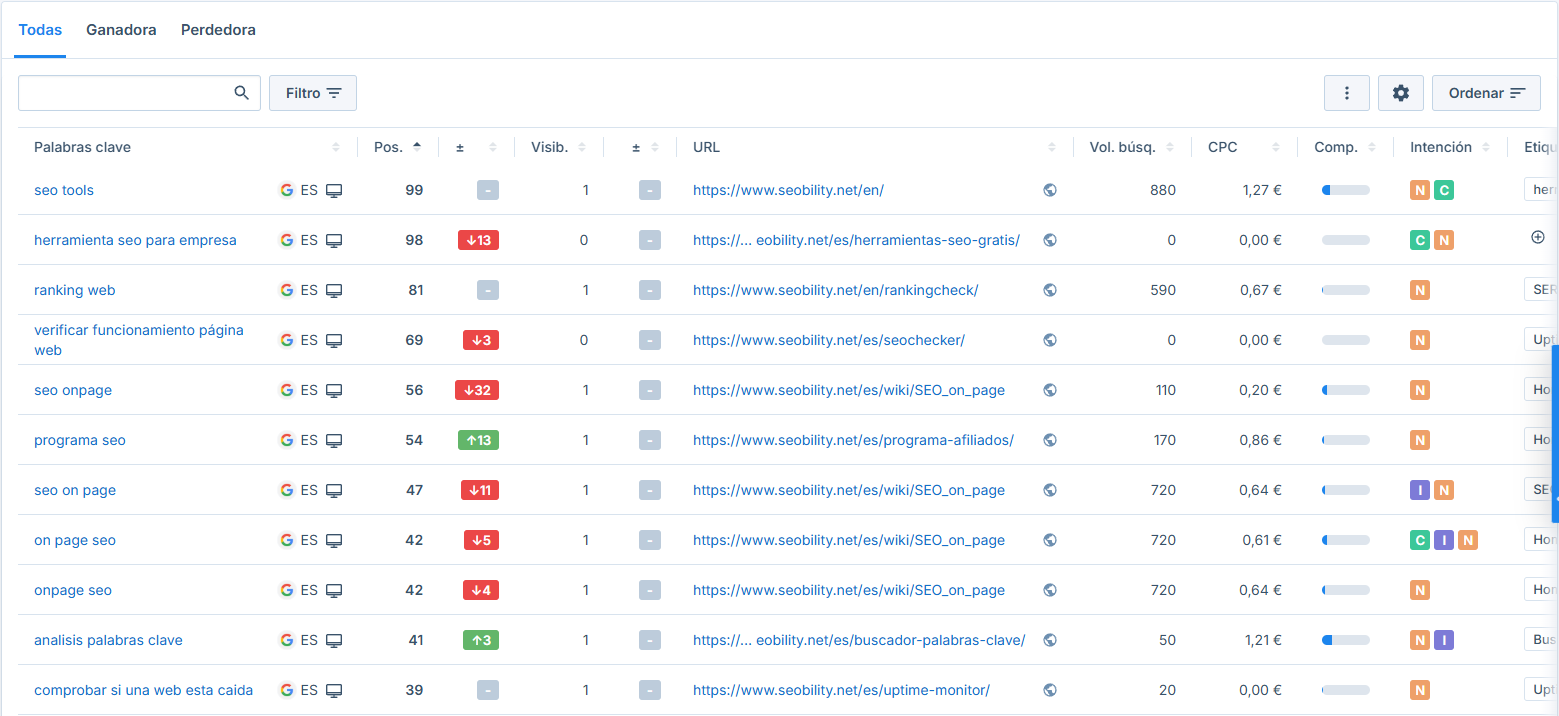Open the seobility.net/es/programa-afiliados/ URL

[x=853, y=440]
